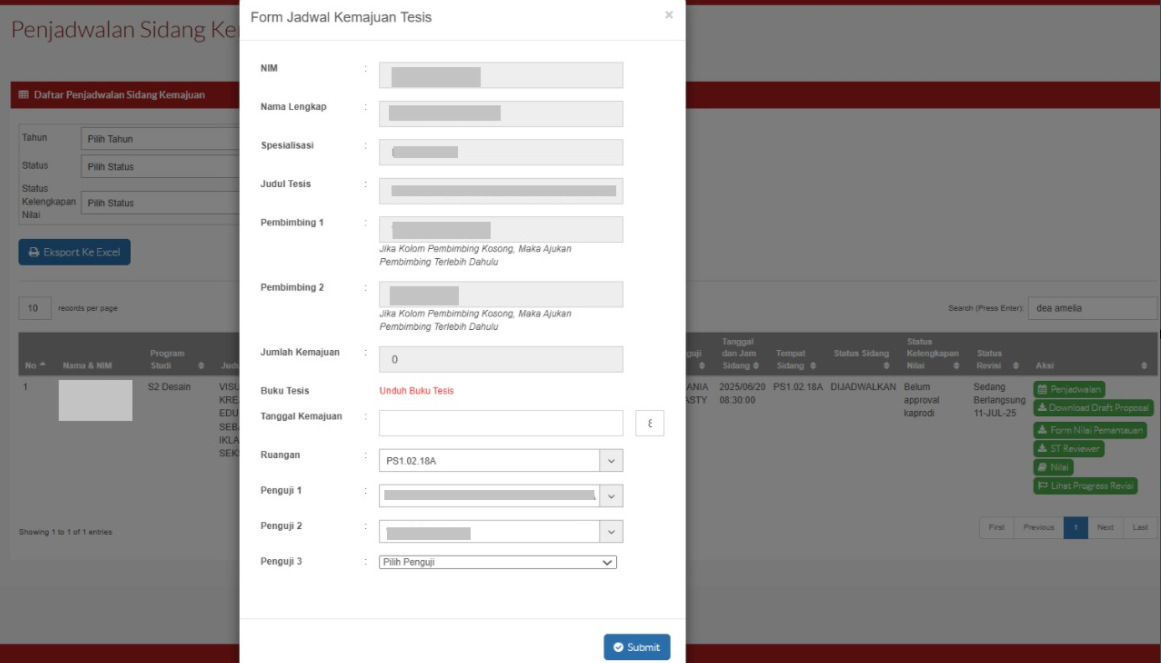Screen dimensions: 1161x663
Task: Click the table search box
Action: click(x=1093, y=308)
